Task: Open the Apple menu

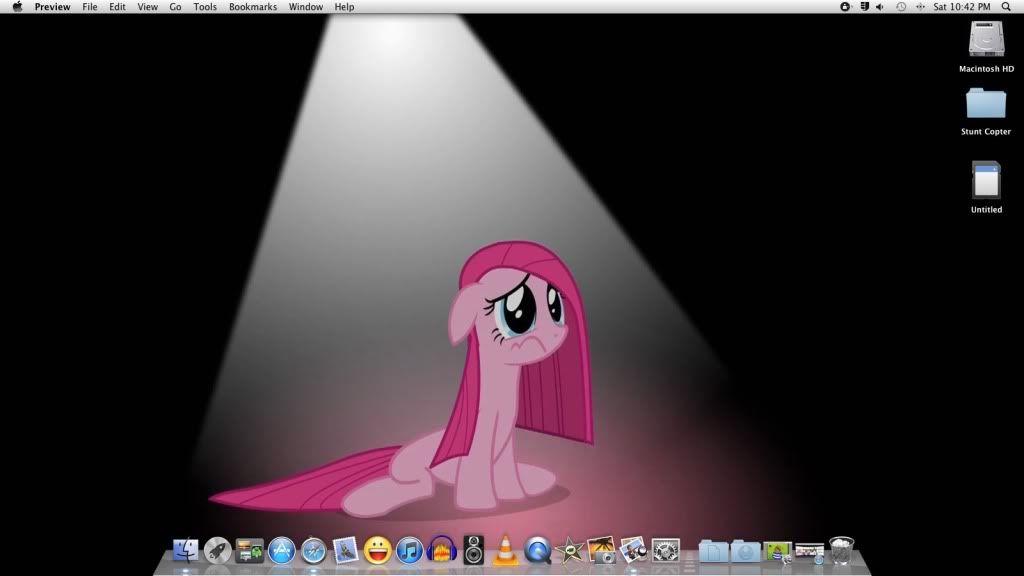Action: 18,7
